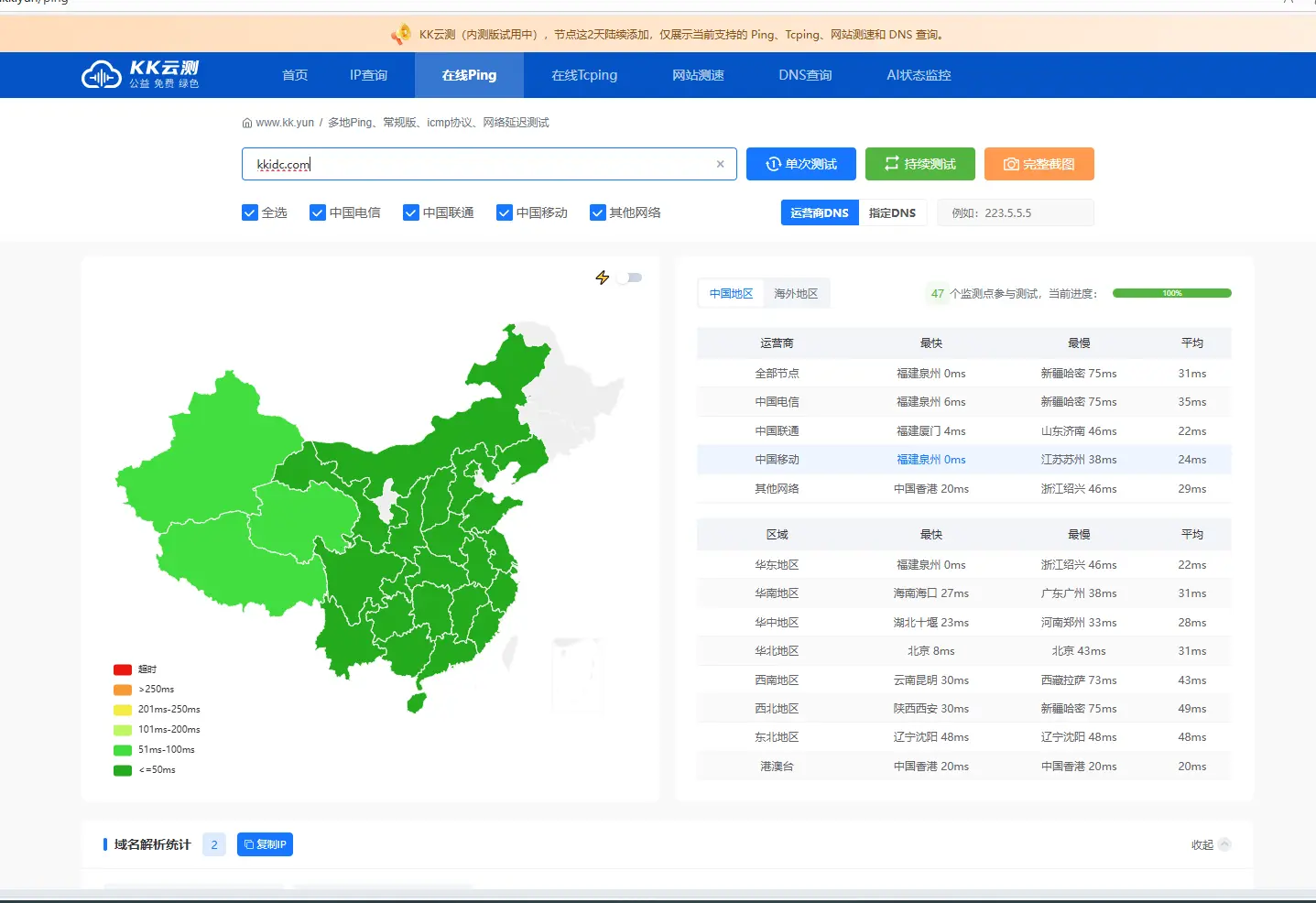Uncheck the 中国电信 checkbox

click(x=318, y=212)
